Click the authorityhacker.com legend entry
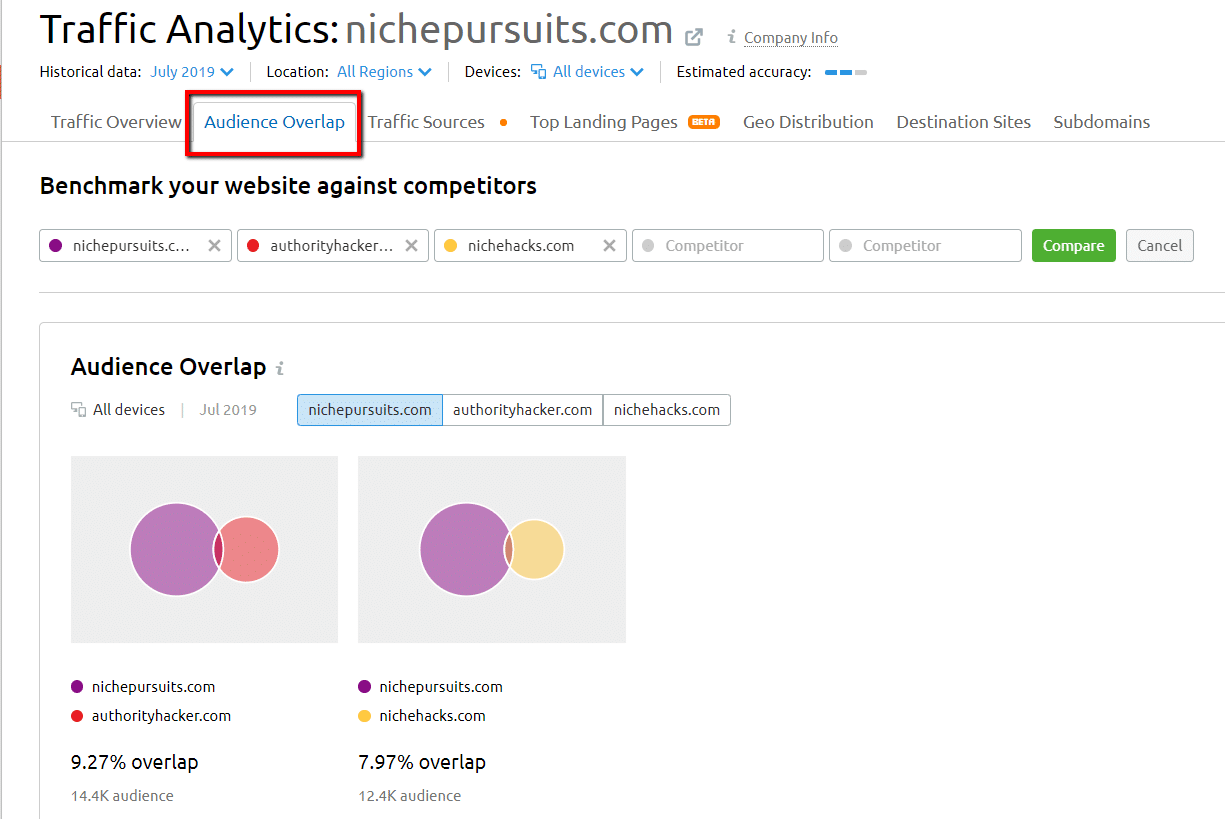The image size is (1225, 819). [151, 716]
